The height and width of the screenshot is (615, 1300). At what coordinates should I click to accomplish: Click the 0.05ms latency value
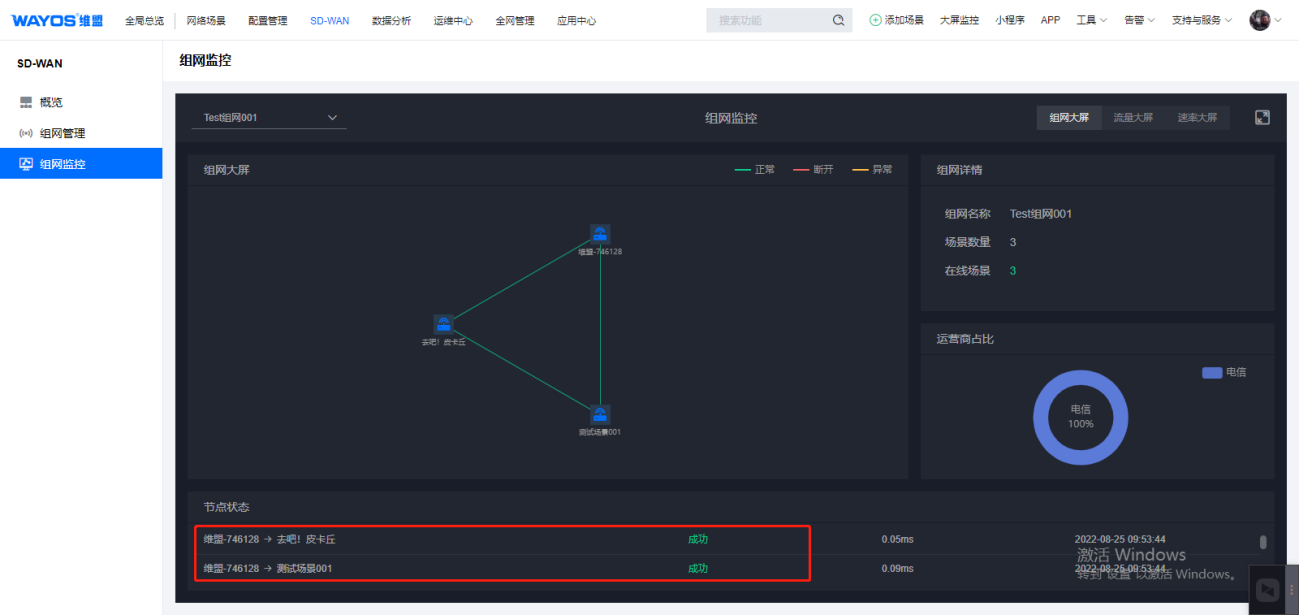pos(898,539)
